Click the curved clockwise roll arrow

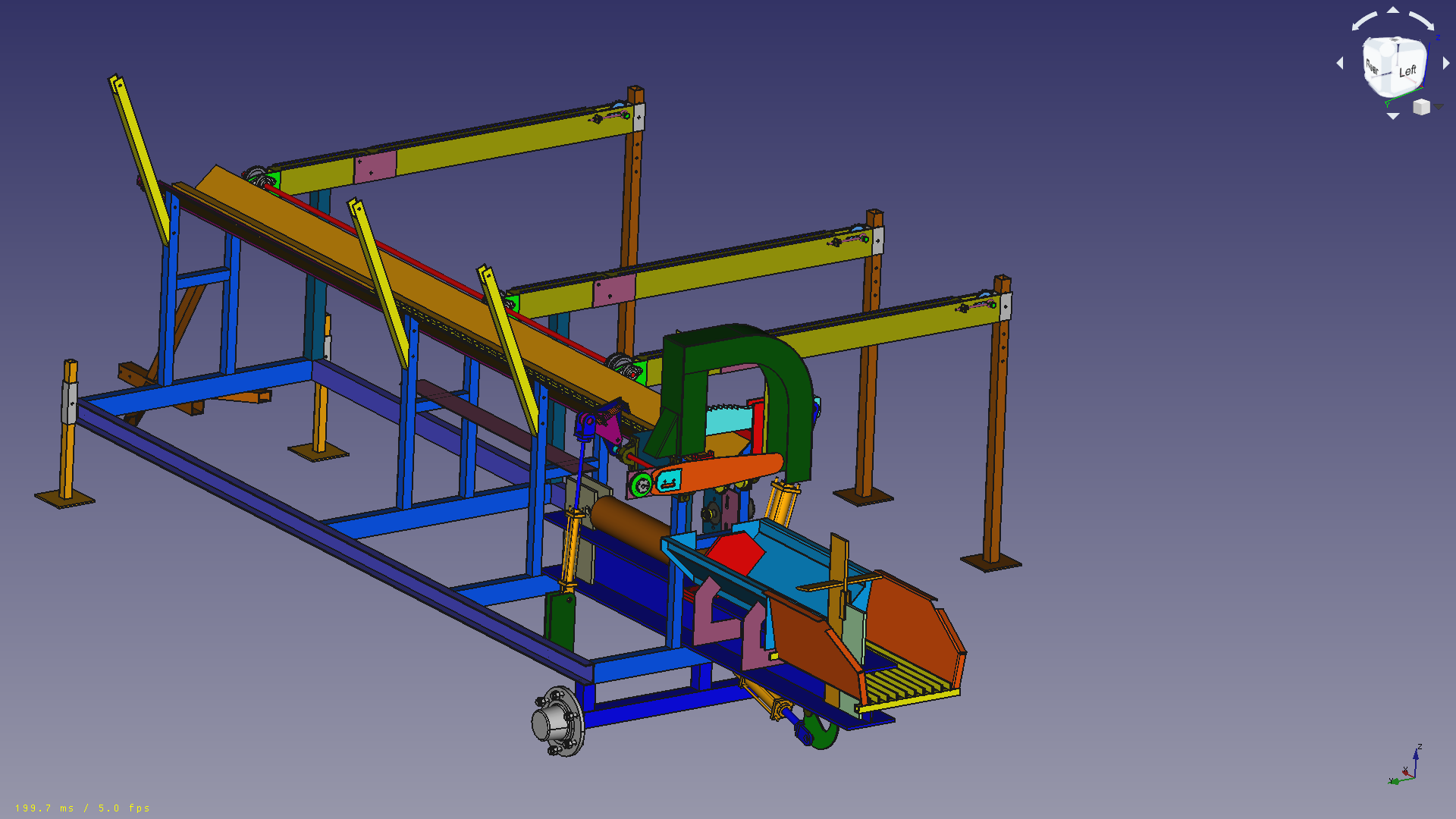click(x=1421, y=20)
